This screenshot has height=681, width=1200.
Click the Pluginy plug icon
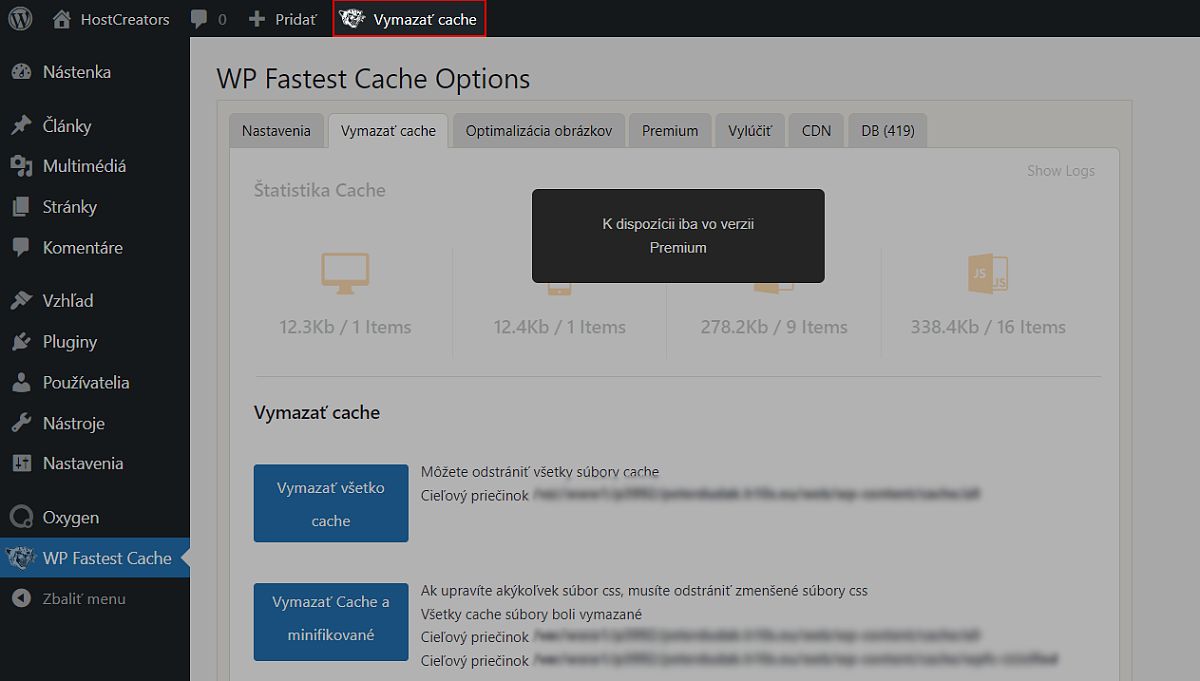pos(21,342)
